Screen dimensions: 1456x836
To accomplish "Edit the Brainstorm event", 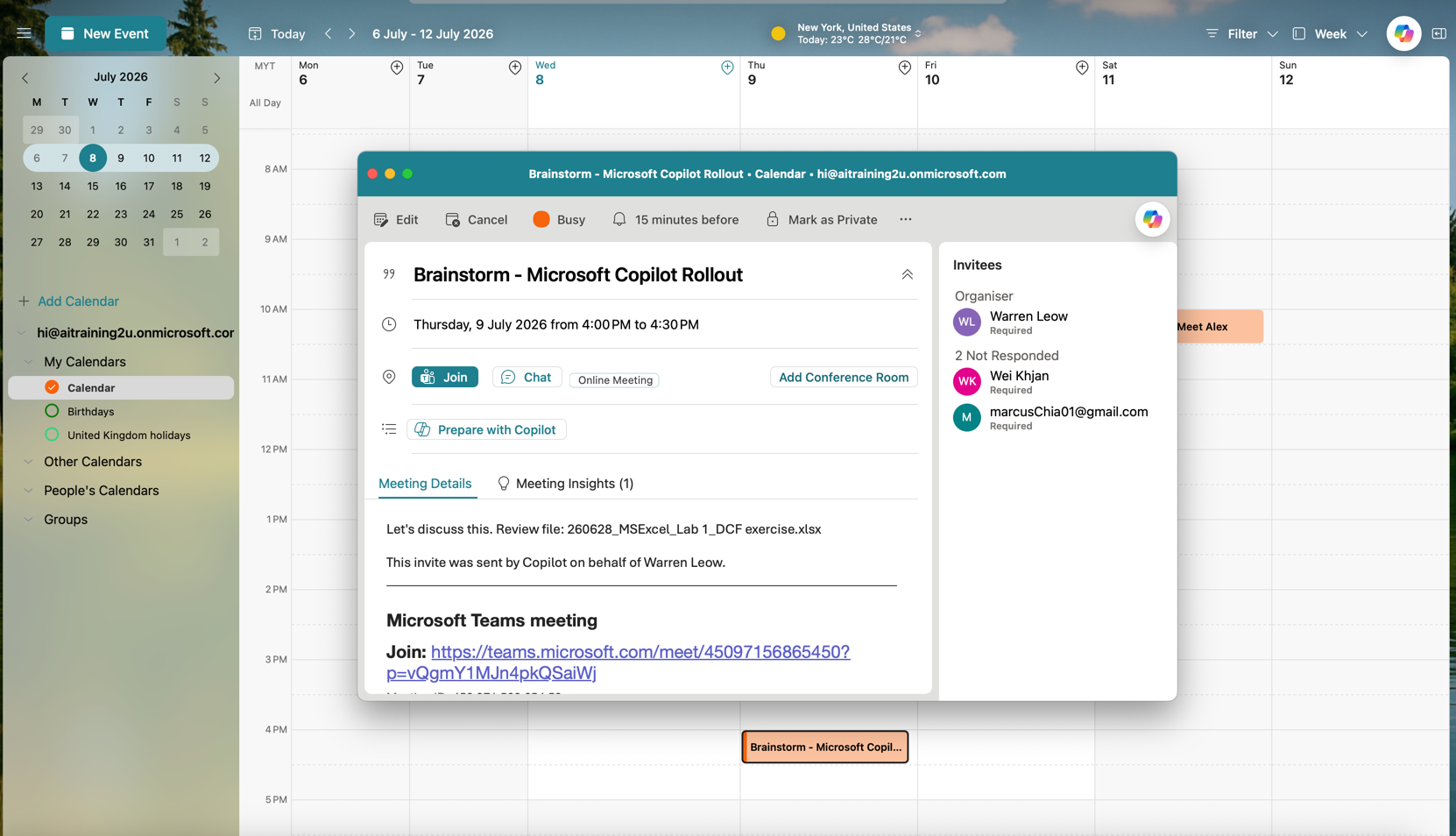I will coord(396,219).
